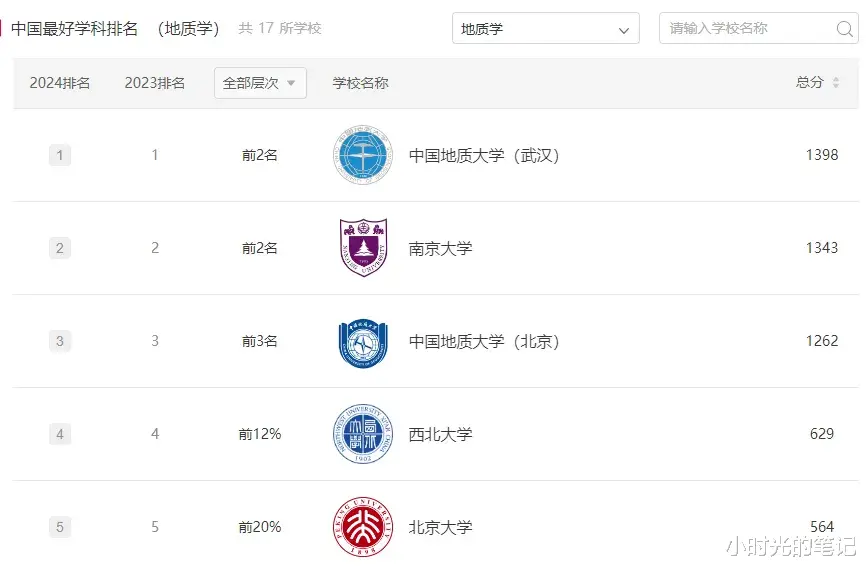Expand the 全部层次 level filter
Viewport: 868px width, 571px height.
click(x=260, y=83)
